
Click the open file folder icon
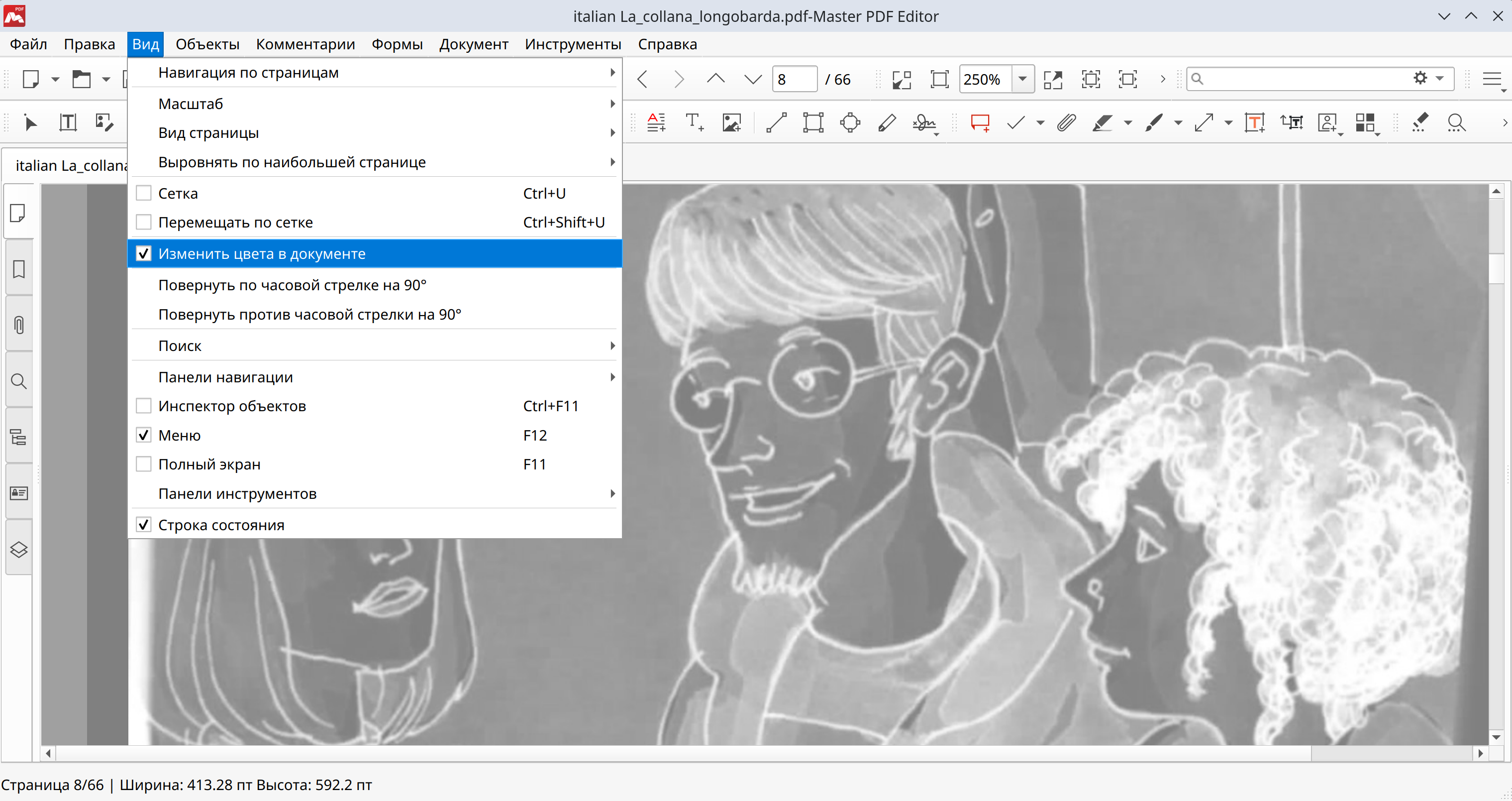(x=81, y=79)
